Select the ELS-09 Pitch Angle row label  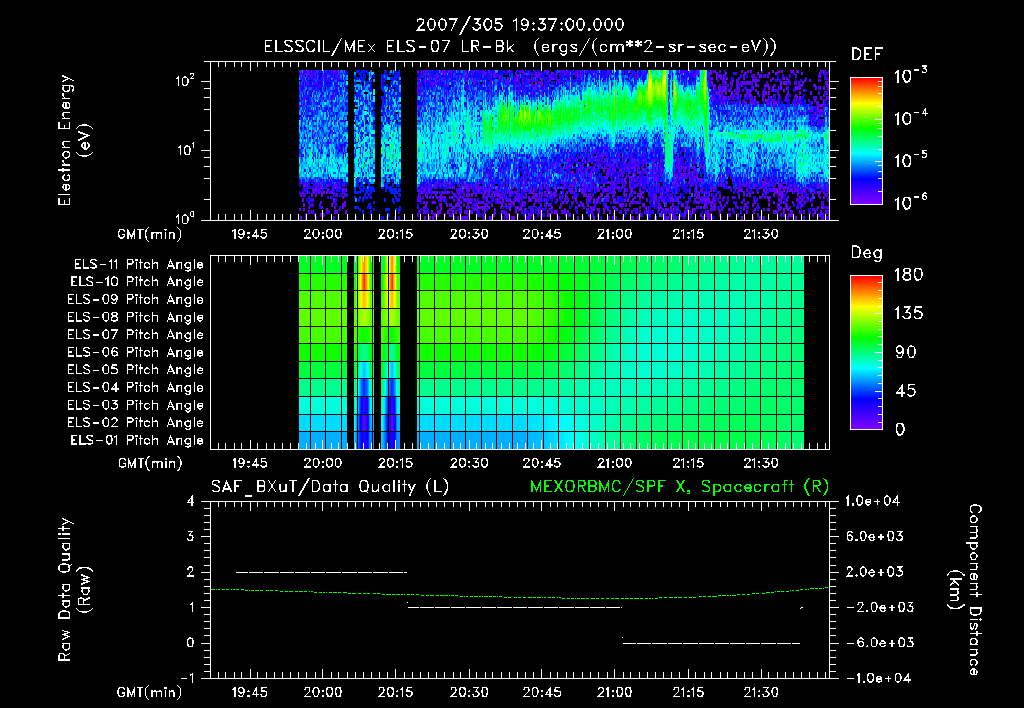135,300
